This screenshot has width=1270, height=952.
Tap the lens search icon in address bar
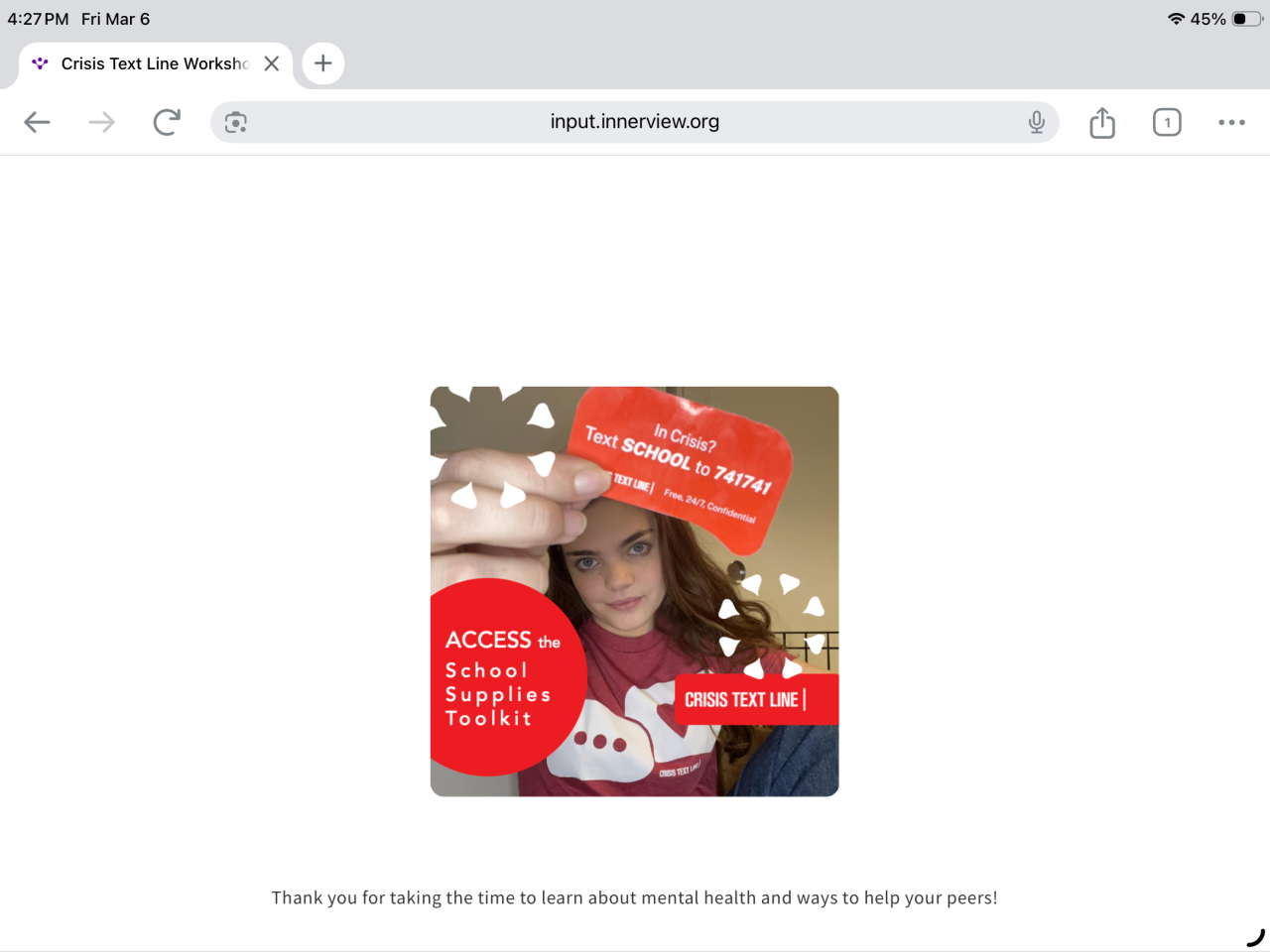(236, 122)
